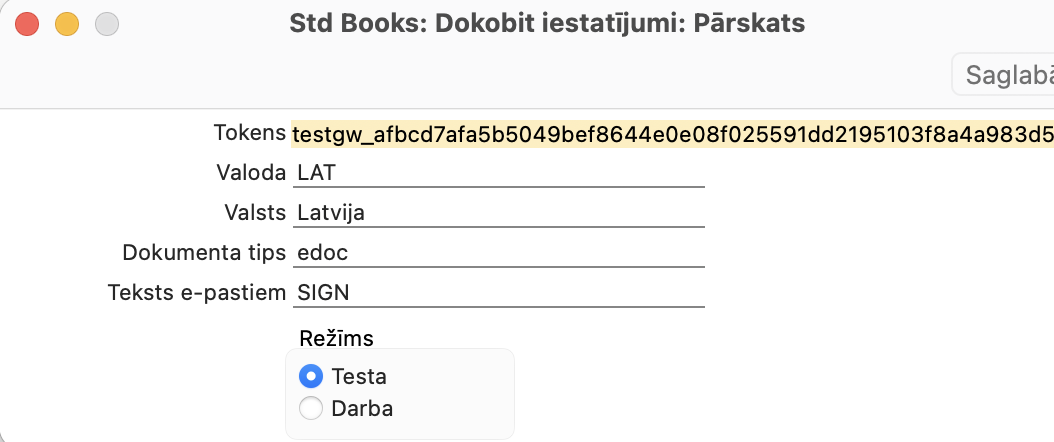The height and width of the screenshot is (442, 1054).
Task: Click the Valoda label text
Action: pyautogui.click(x=251, y=173)
